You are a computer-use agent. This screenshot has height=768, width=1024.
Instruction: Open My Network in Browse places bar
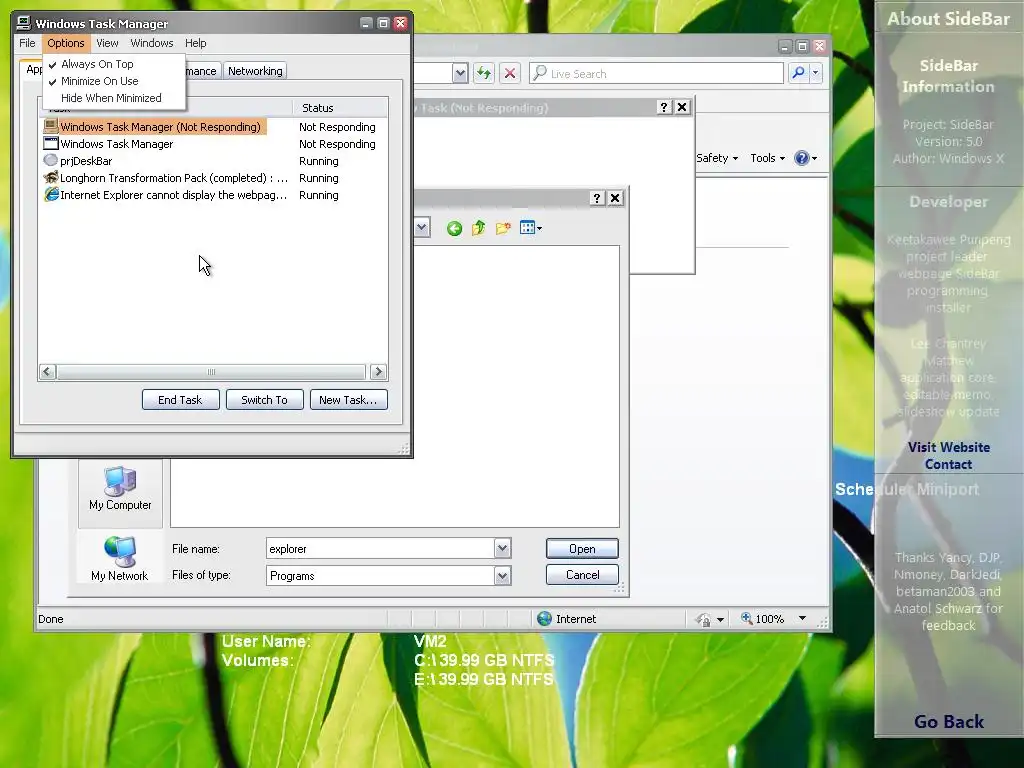click(x=120, y=558)
